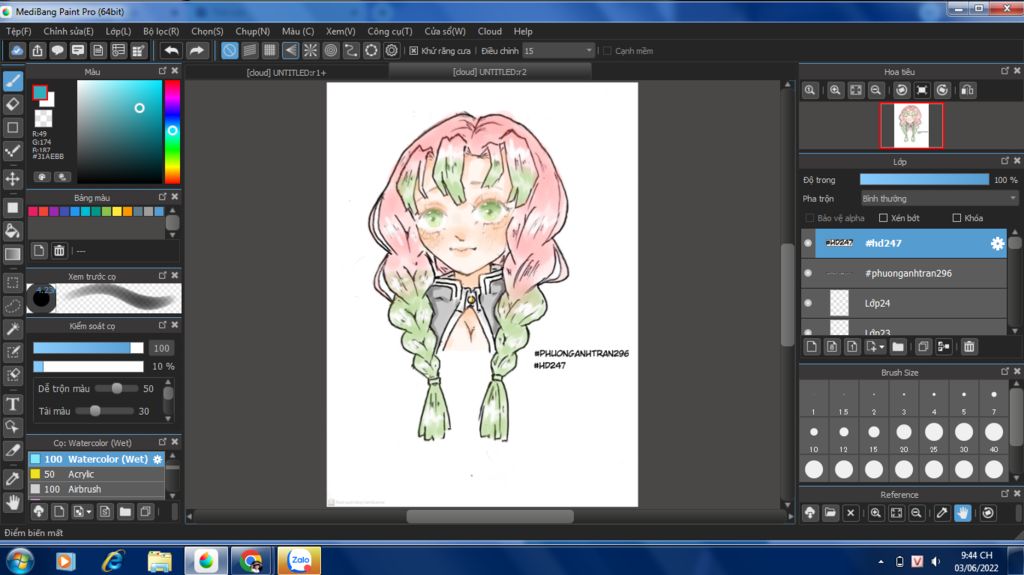Select the Lasso selection tool
This screenshot has width=1024, height=575.
point(13,306)
